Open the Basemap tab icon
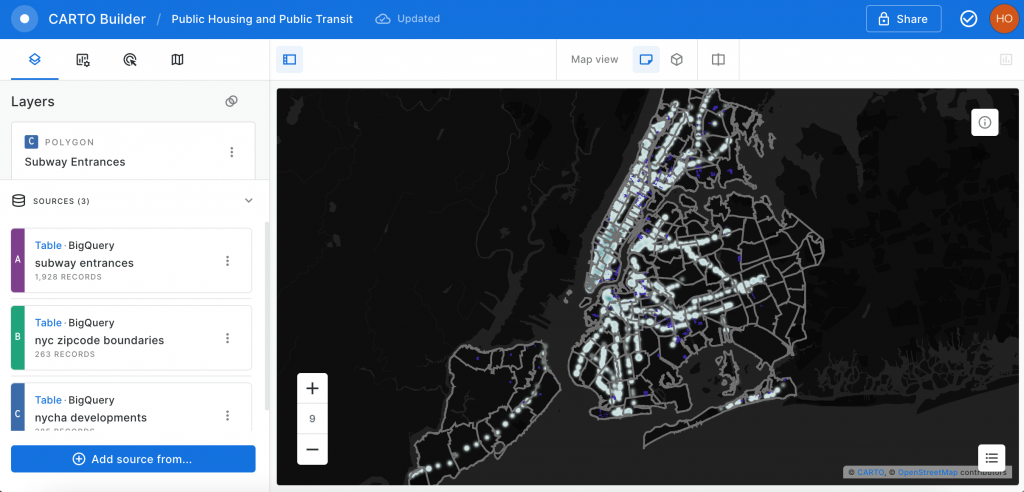Viewport: 1024px width, 492px height. coord(178,59)
